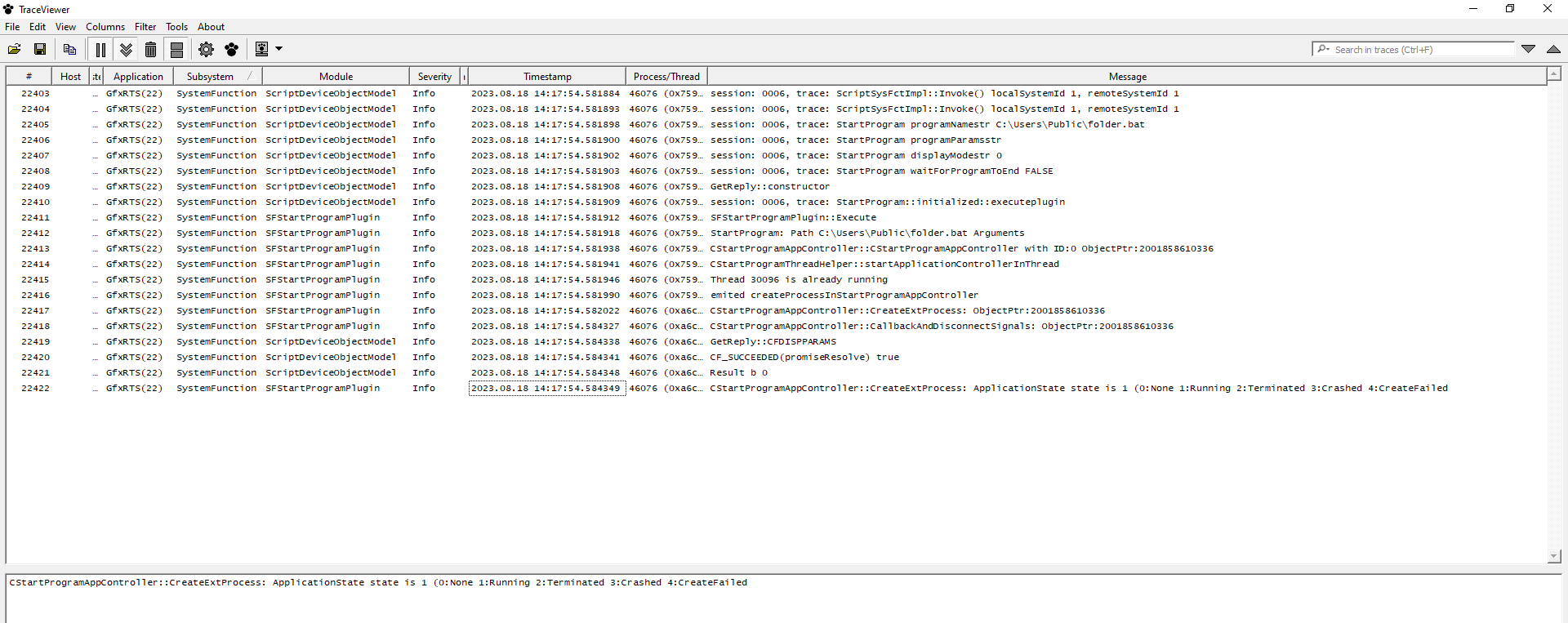The image size is (1568, 623).
Task: Open the Filter menu
Action: [145, 27]
